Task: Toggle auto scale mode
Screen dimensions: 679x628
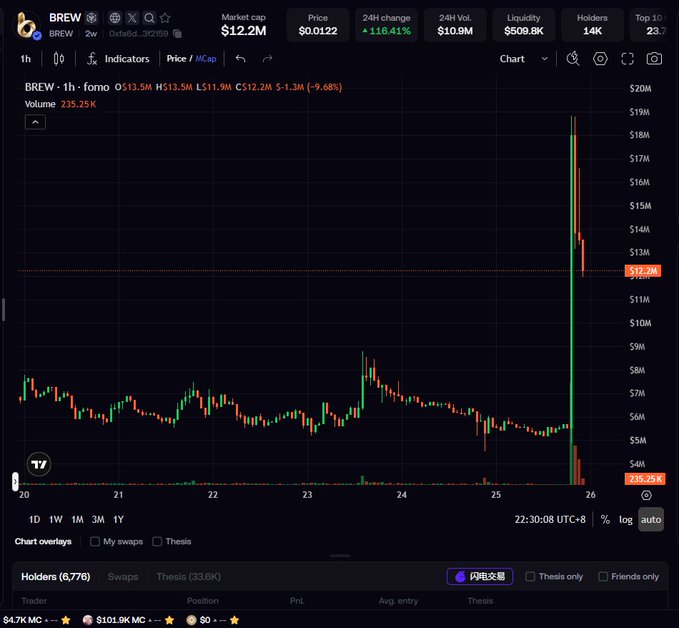Action: click(x=651, y=519)
